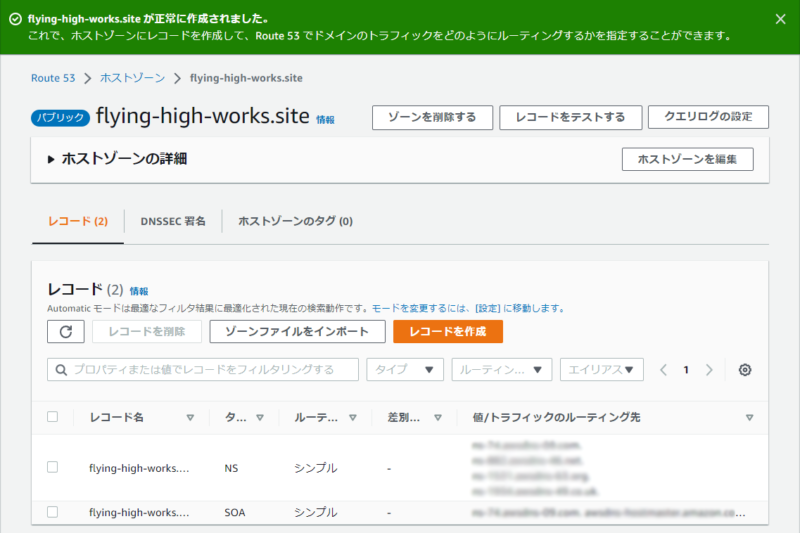
Task: Switch to DNSSEC 署名 tab
Action: [173, 221]
